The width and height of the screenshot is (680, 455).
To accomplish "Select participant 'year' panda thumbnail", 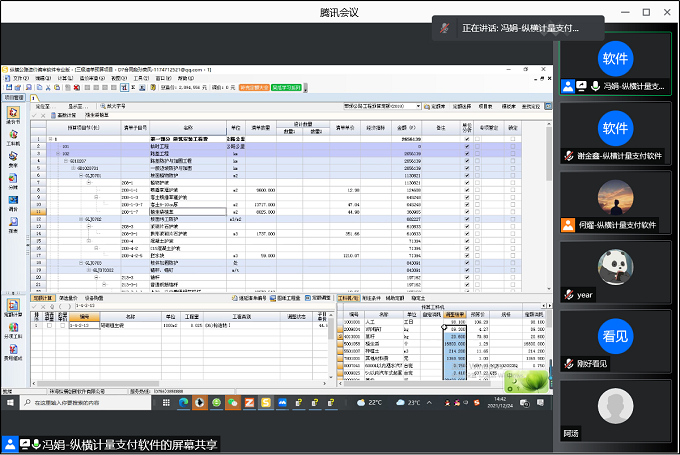I will pos(615,267).
